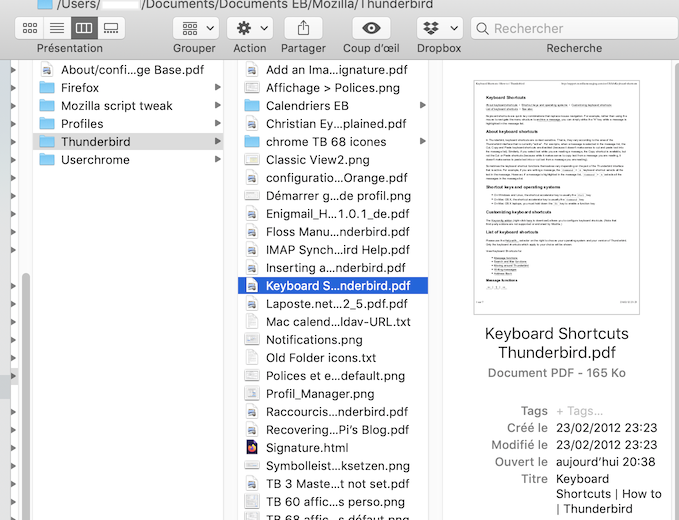
Task: Expand the Calendriers EB arrow
Action: coord(423,105)
